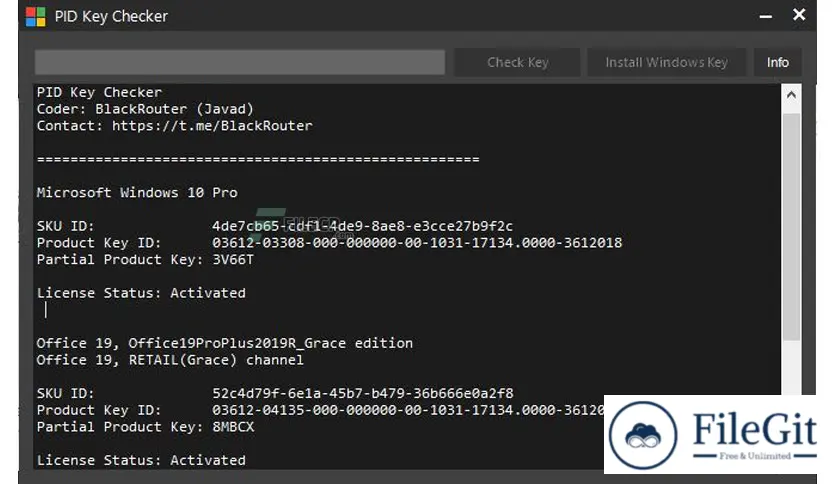
Task: Click the 'PID Key Checker' heading in output
Action: pos(99,92)
